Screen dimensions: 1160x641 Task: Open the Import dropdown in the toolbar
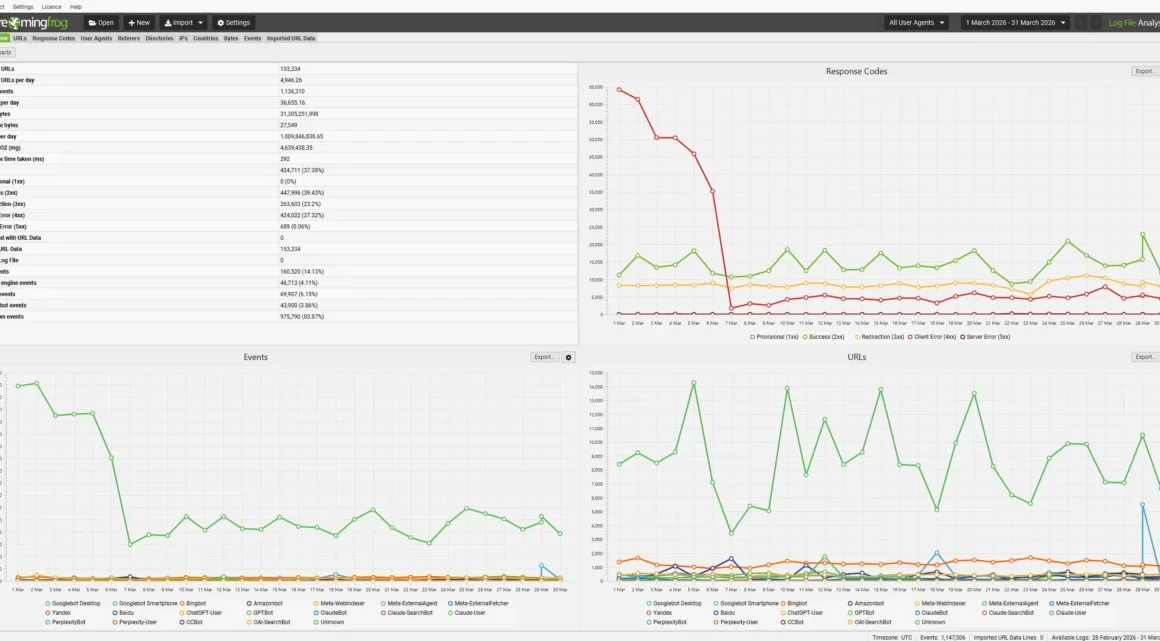pos(183,23)
